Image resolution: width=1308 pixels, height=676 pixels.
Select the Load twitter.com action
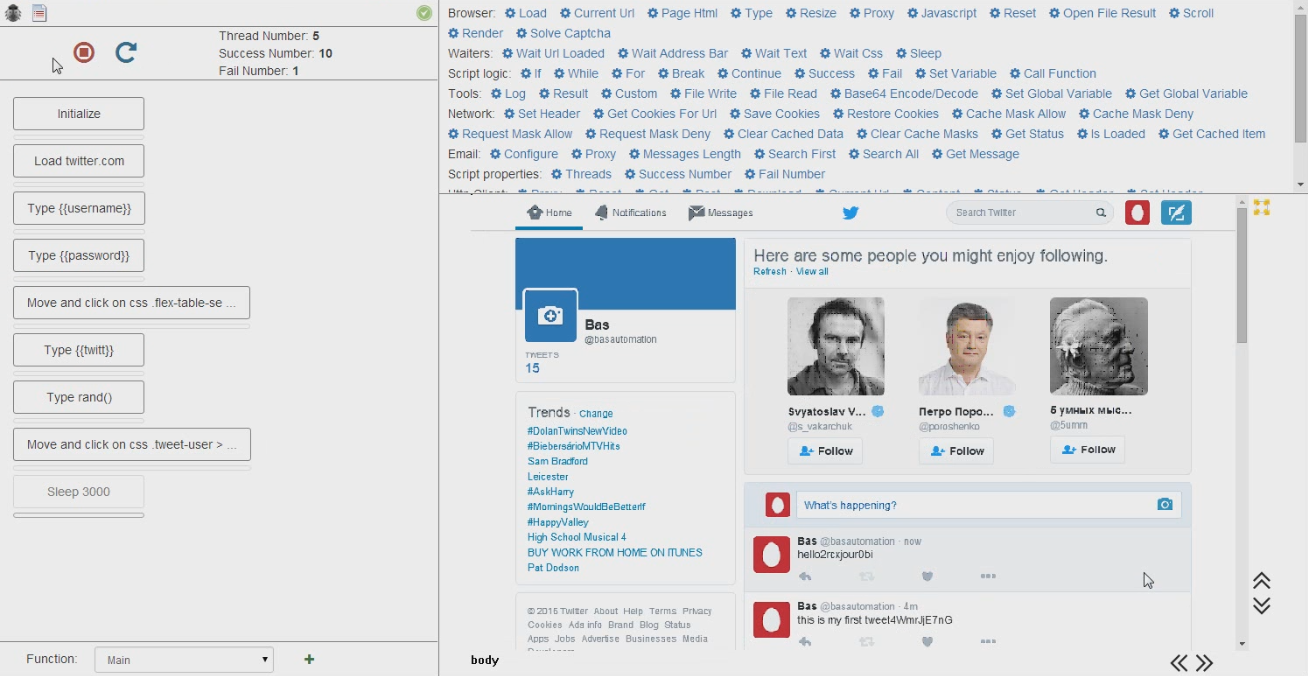pyautogui.click(x=79, y=161)
